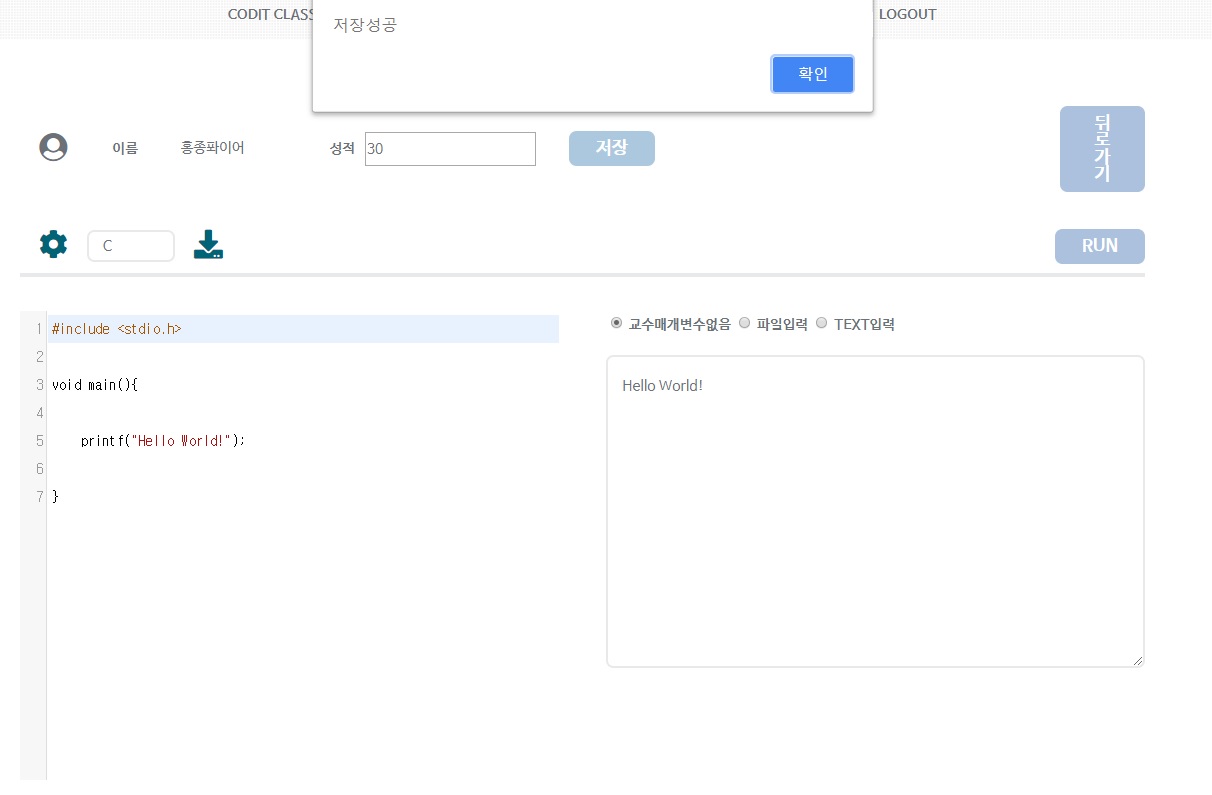Click the 성적 score input field
1212x795 pixels.
tap(450, 148)
